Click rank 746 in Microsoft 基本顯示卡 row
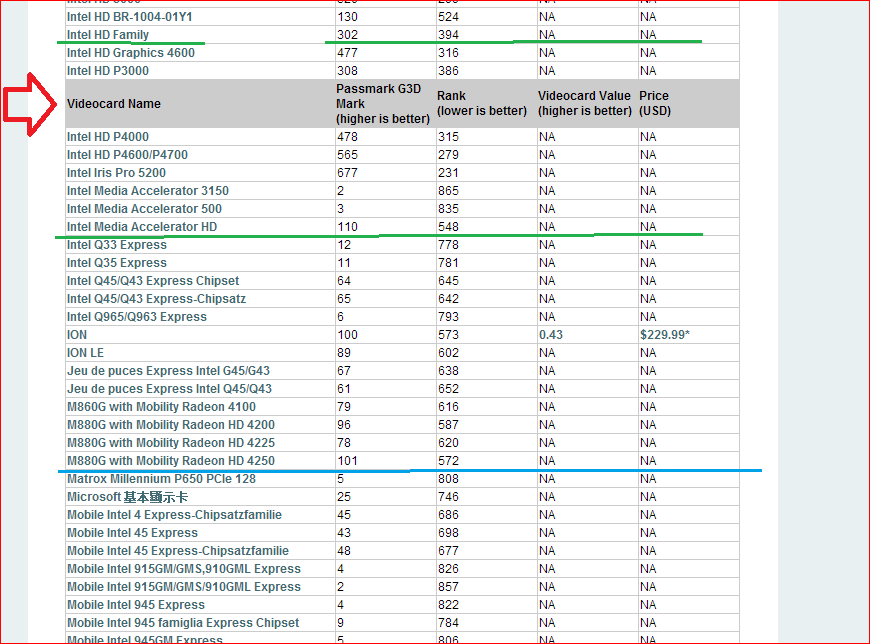Viewport: 870px width, 644px height. point(448,496)
